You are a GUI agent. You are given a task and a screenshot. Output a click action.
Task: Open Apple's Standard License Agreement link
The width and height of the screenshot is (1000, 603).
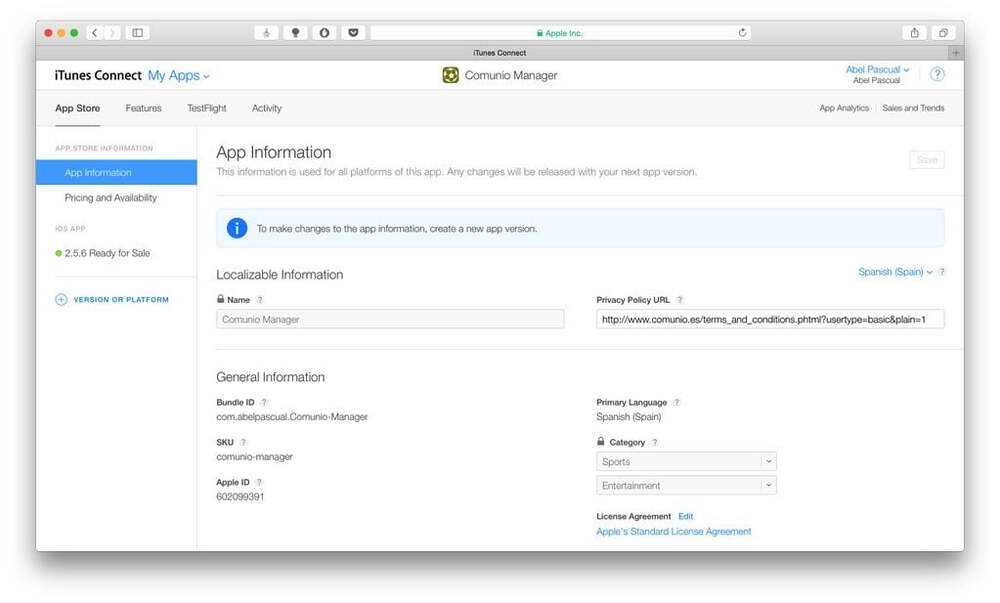point(673,532)
